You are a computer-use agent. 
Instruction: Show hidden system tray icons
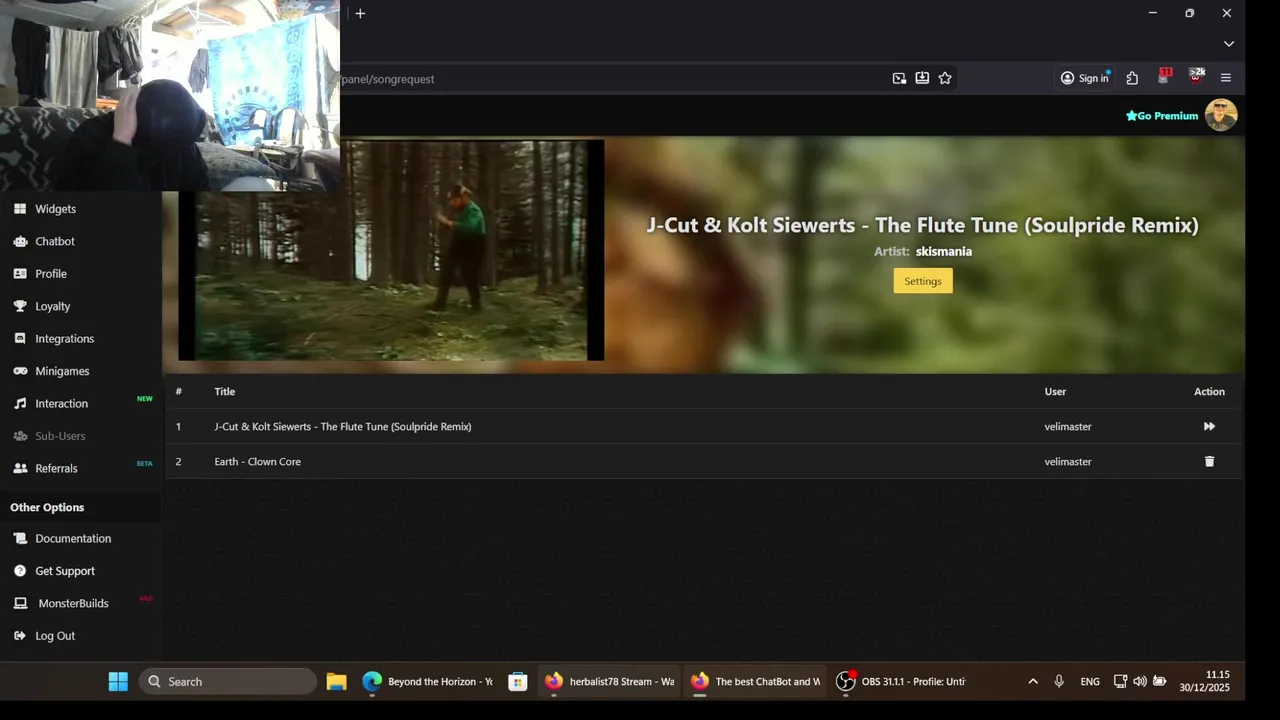[x=1033, y=682]
